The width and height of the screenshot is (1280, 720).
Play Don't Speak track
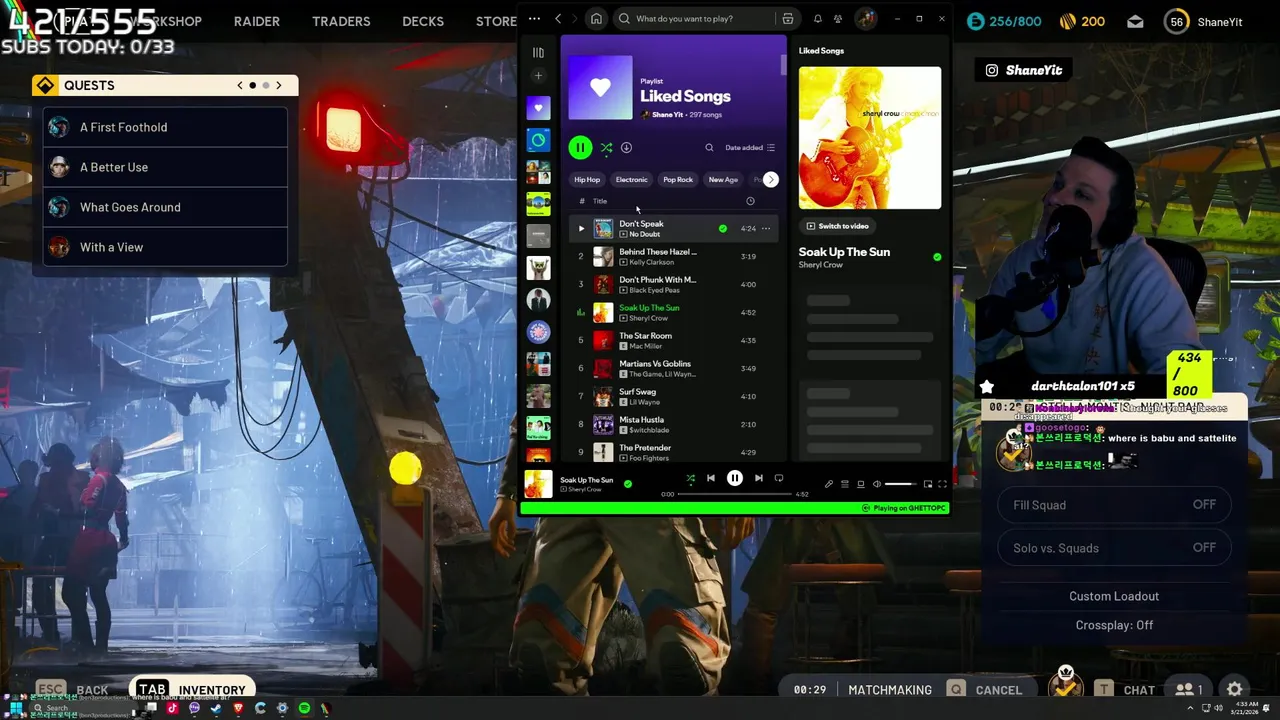click(x=581, y=228)
